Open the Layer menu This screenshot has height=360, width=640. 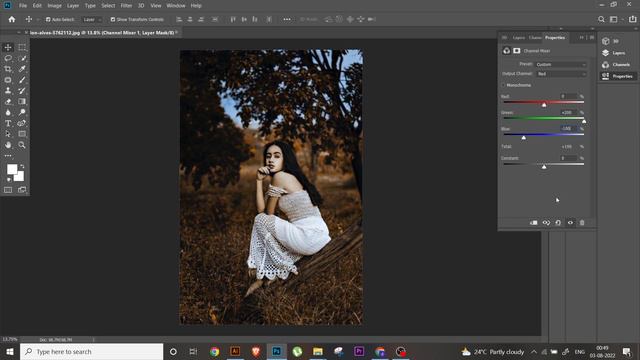click(73, 6)
